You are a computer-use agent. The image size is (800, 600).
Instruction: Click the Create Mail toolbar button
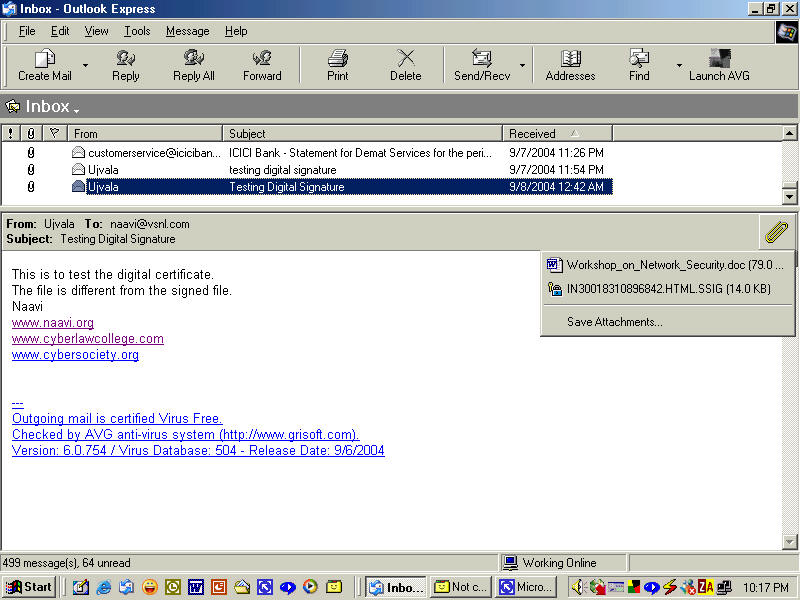point(44,65)
